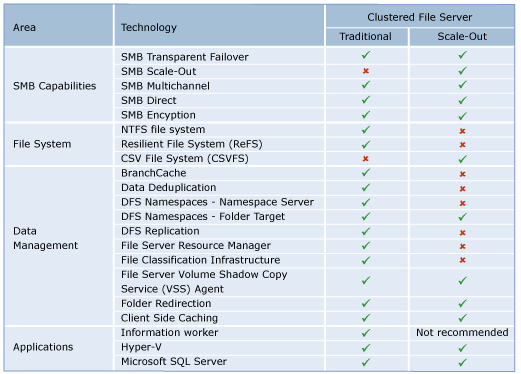Click the Scale-Out column header
Viewport: 521px width, 374px height.
462,36
